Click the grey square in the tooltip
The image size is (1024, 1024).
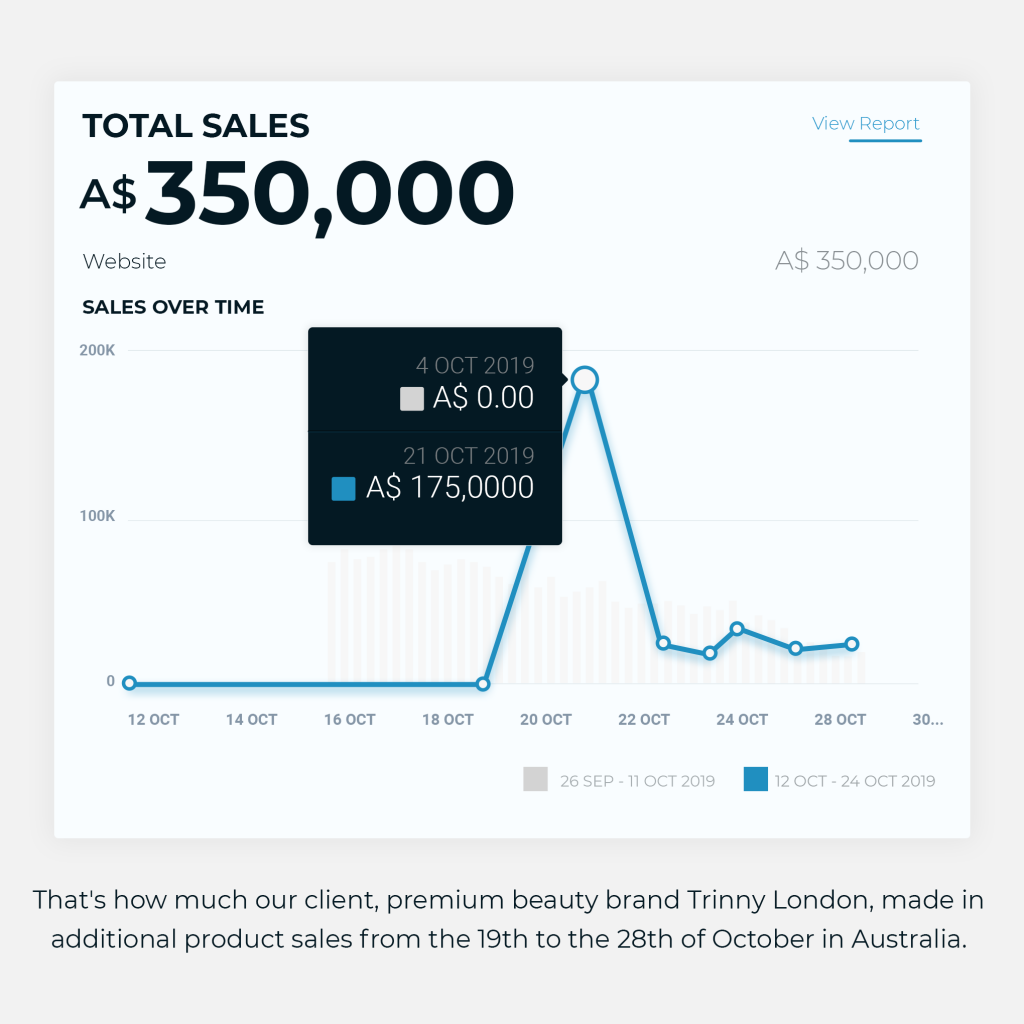tap(411, 398)
